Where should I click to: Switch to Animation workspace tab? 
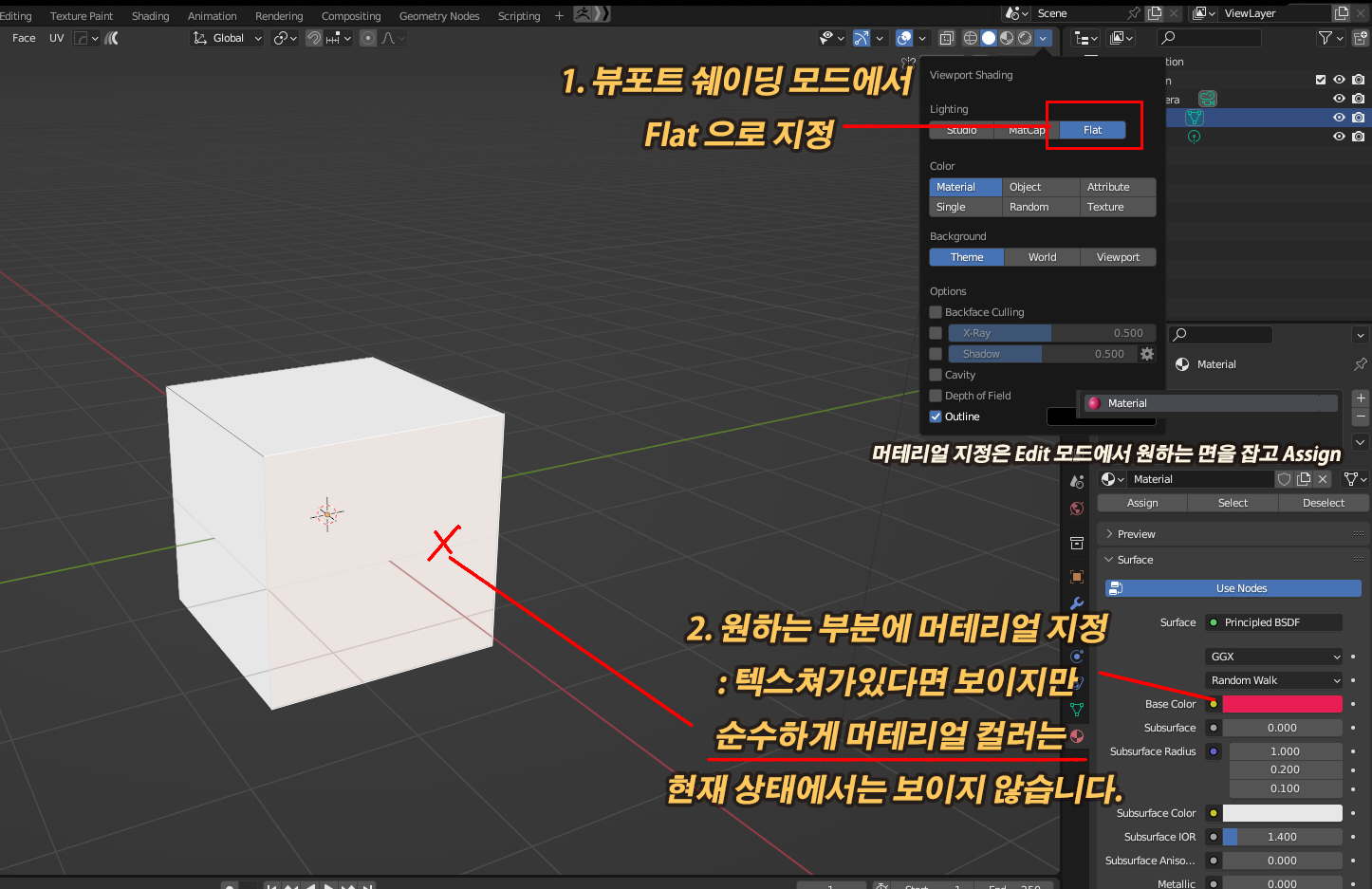[x=213, y=16]
